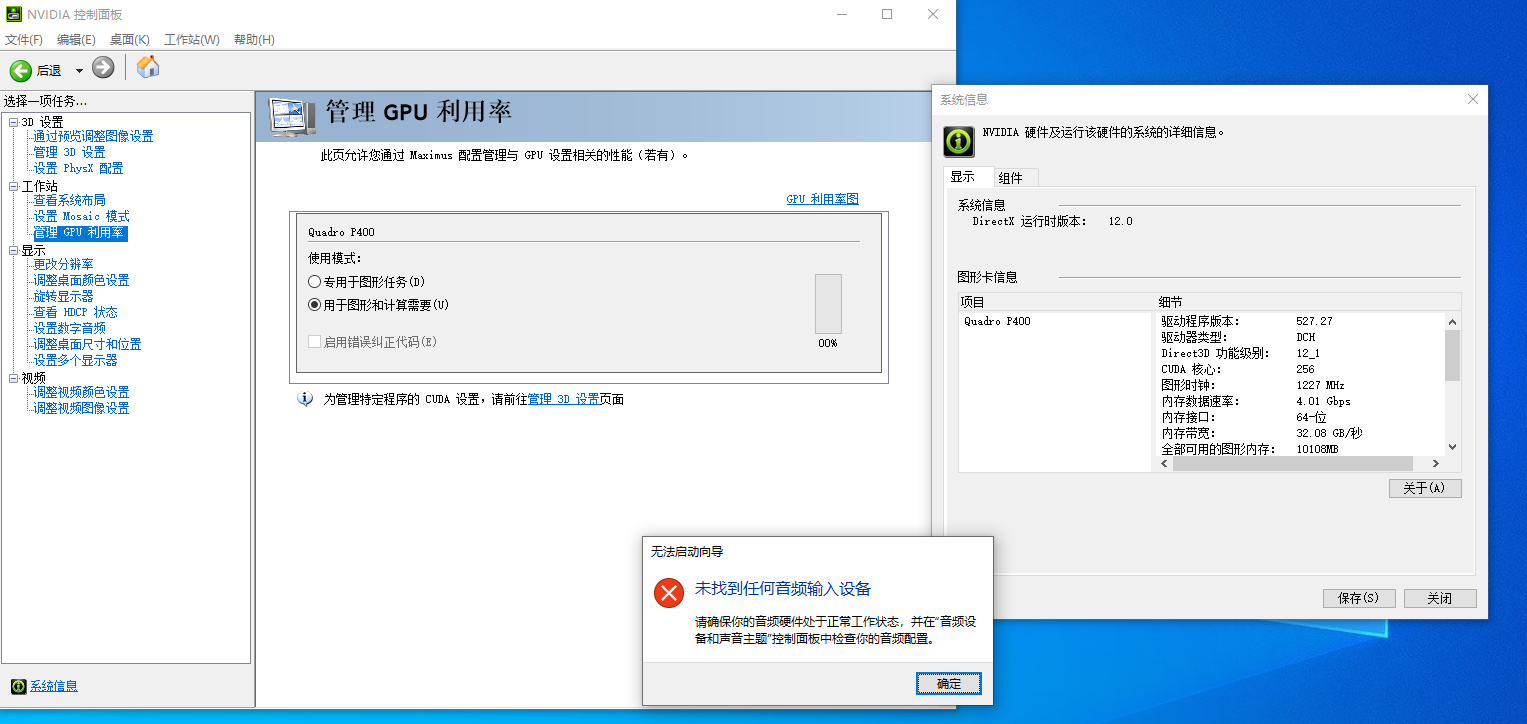Open the 工作站(W) menu

(x=192, y=40)
